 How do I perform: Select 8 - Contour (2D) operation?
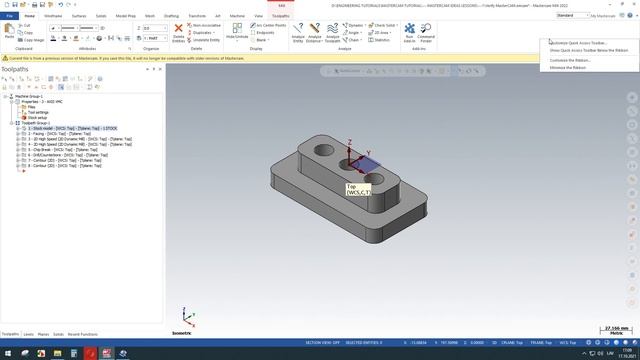coord(64,165)
